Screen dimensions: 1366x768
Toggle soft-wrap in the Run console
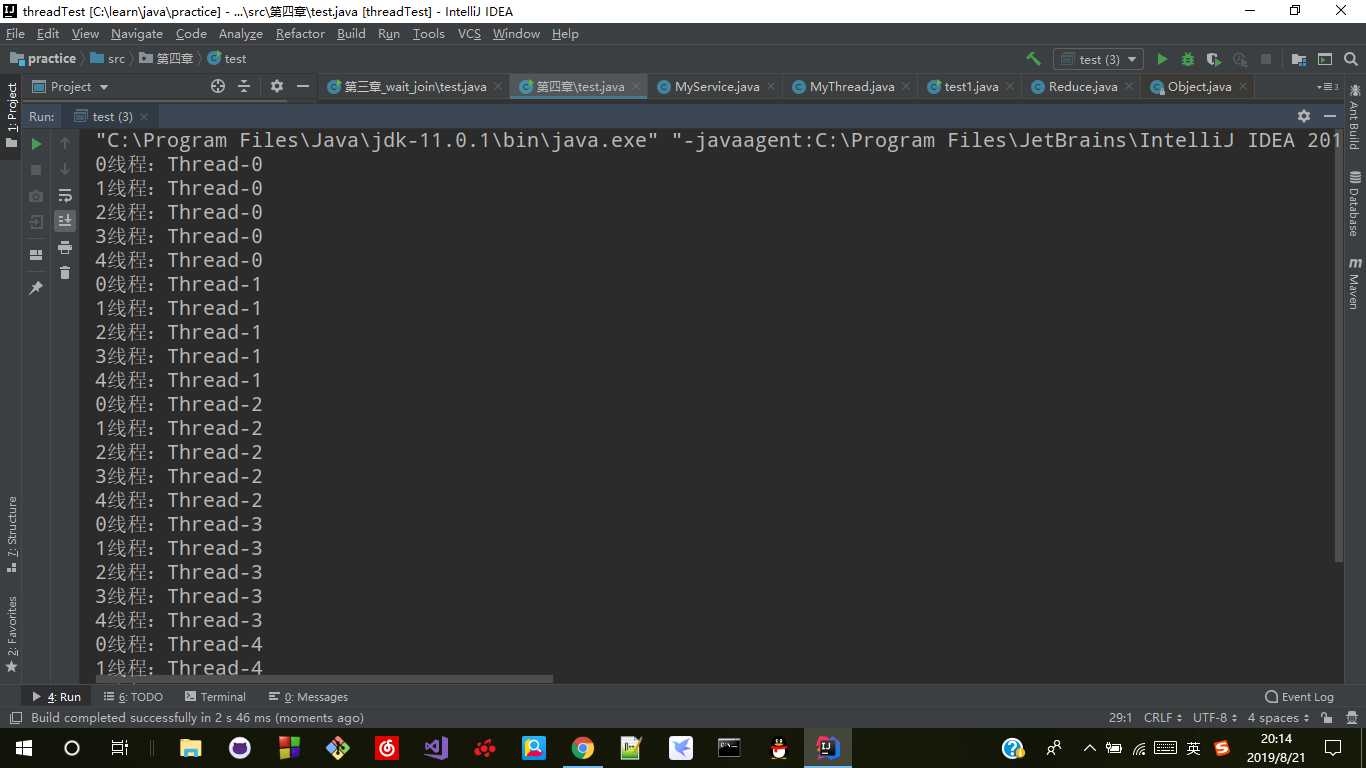(65, 196)
